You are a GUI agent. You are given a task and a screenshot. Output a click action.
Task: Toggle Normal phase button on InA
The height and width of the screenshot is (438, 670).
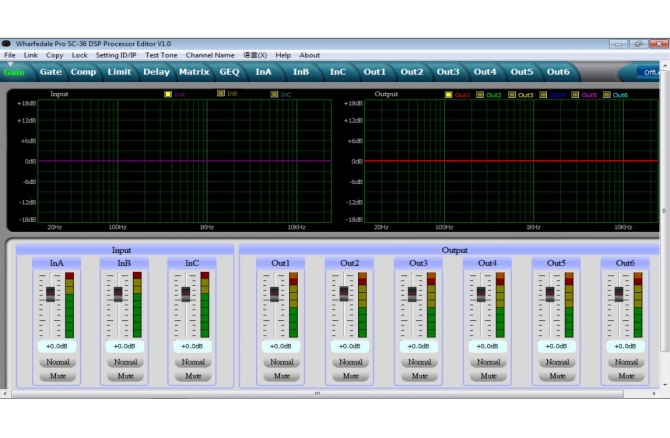58,362
